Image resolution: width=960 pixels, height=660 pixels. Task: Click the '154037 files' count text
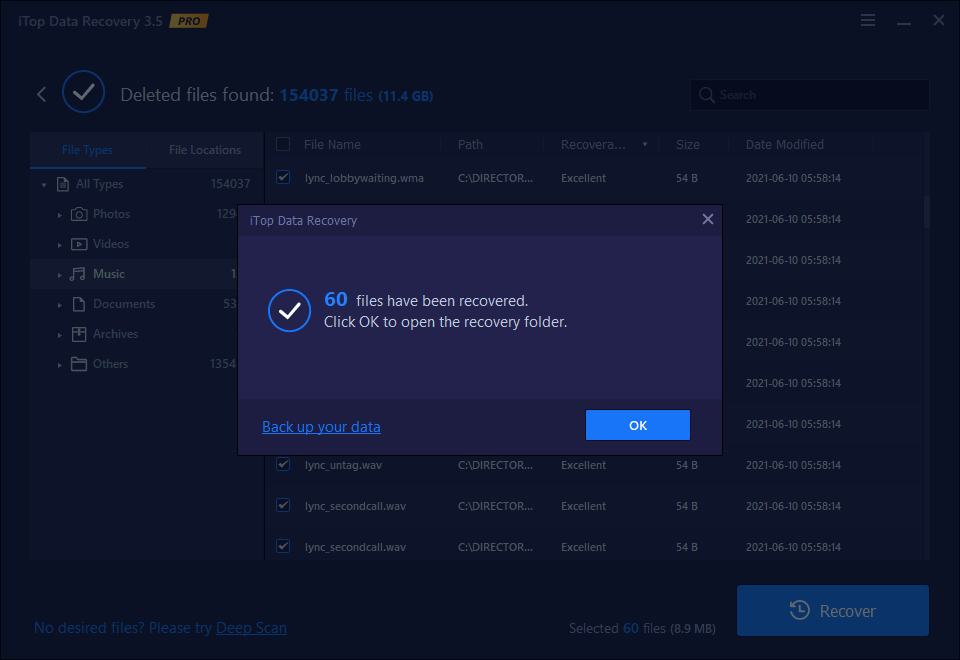(x=326, y=95)
